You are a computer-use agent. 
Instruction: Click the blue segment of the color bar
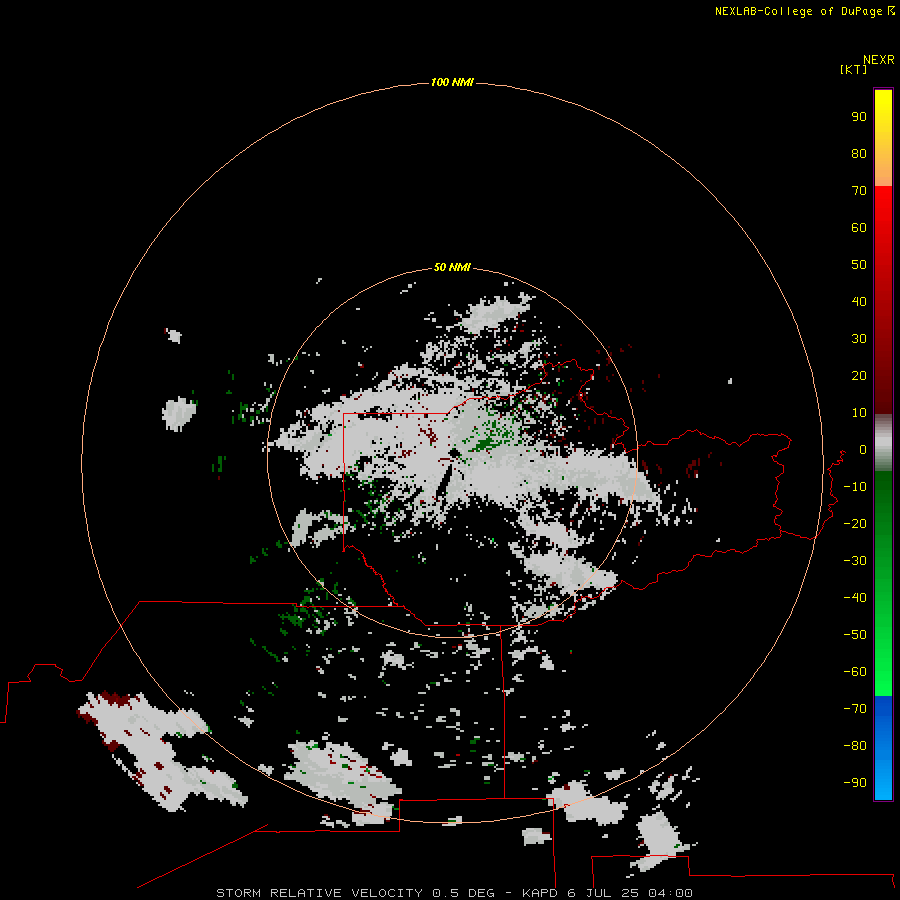pos(883,747)
